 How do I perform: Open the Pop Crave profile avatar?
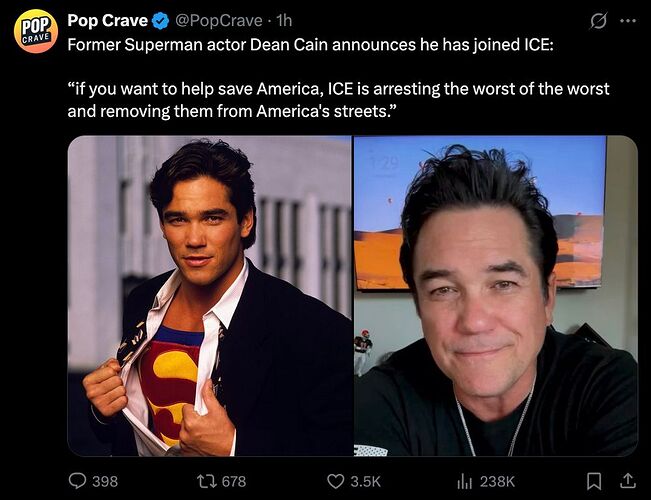click(36, 31)
